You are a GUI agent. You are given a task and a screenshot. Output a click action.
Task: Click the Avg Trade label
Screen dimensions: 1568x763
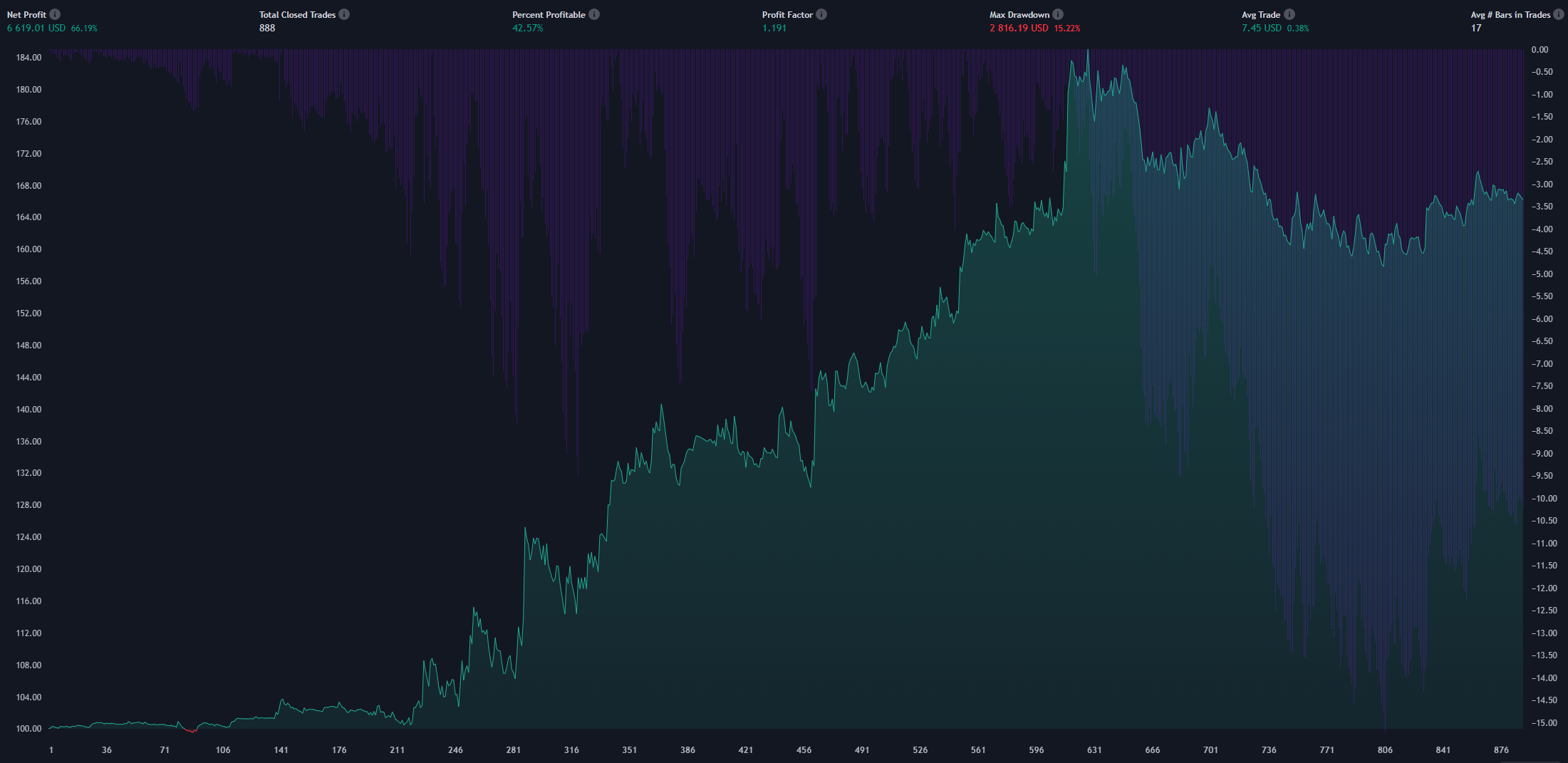click(1261, 14)
